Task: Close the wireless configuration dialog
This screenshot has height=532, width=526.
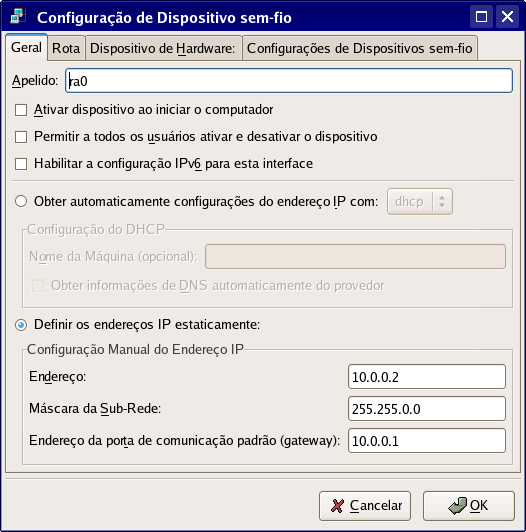Action: pyautogui.click(x=507, y=16)
